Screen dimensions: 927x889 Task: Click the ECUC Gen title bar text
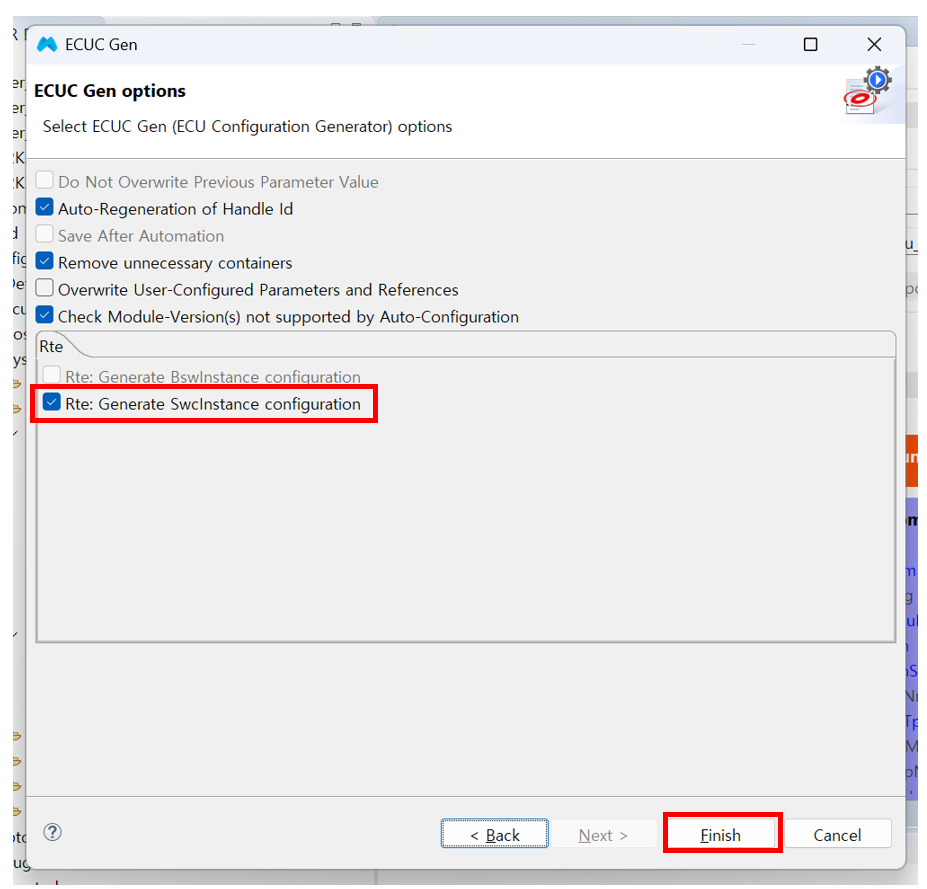pos(101,44)
